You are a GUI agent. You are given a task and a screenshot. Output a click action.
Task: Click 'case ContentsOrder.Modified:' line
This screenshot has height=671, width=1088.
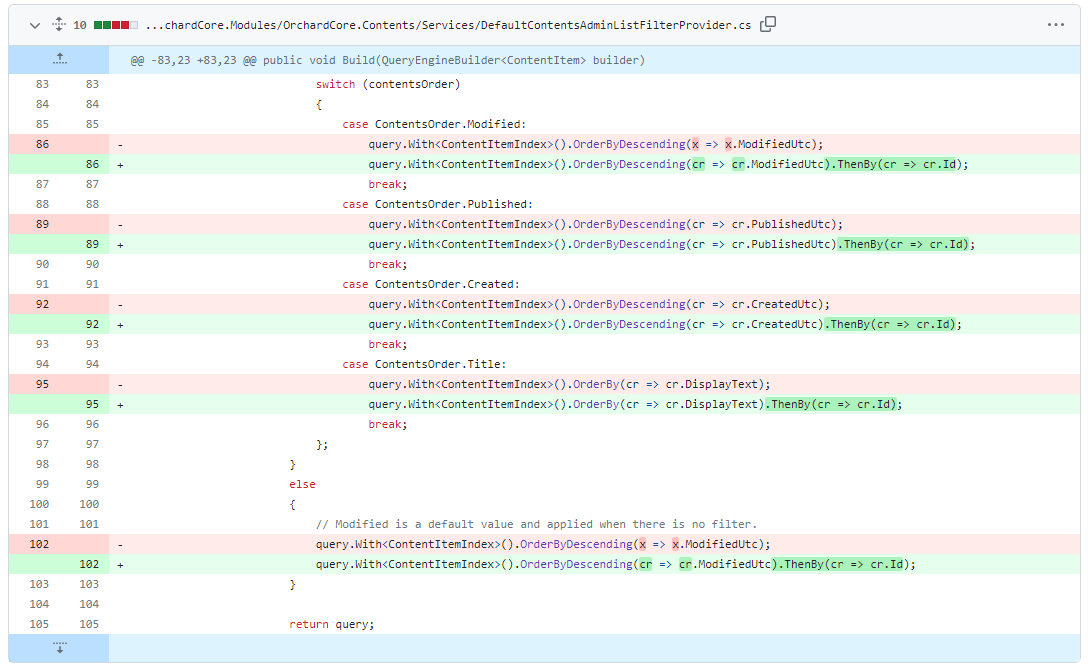click(x=434, y=124)
